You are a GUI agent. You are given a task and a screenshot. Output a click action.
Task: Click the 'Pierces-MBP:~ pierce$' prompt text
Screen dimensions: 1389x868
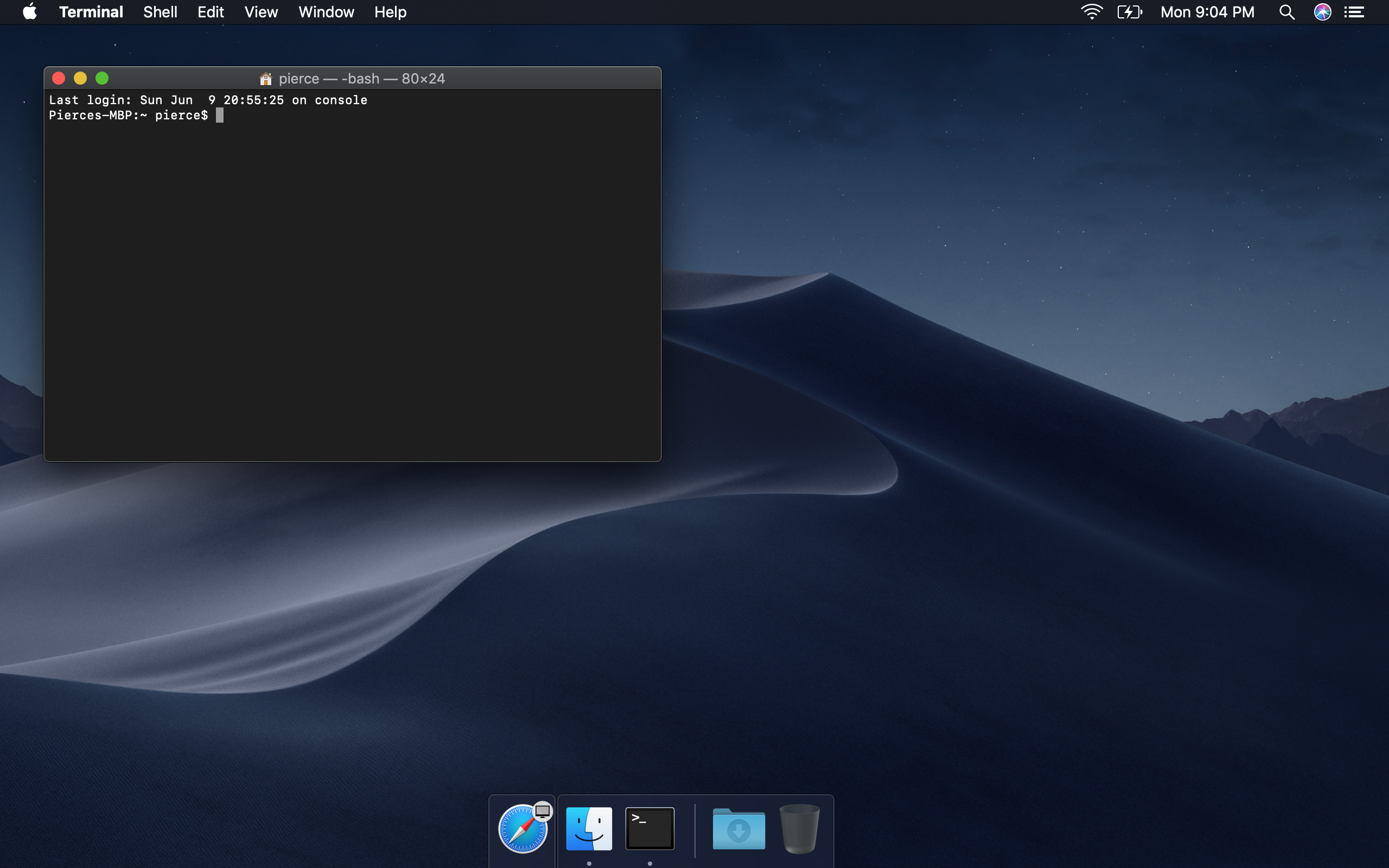pos(129,116)
